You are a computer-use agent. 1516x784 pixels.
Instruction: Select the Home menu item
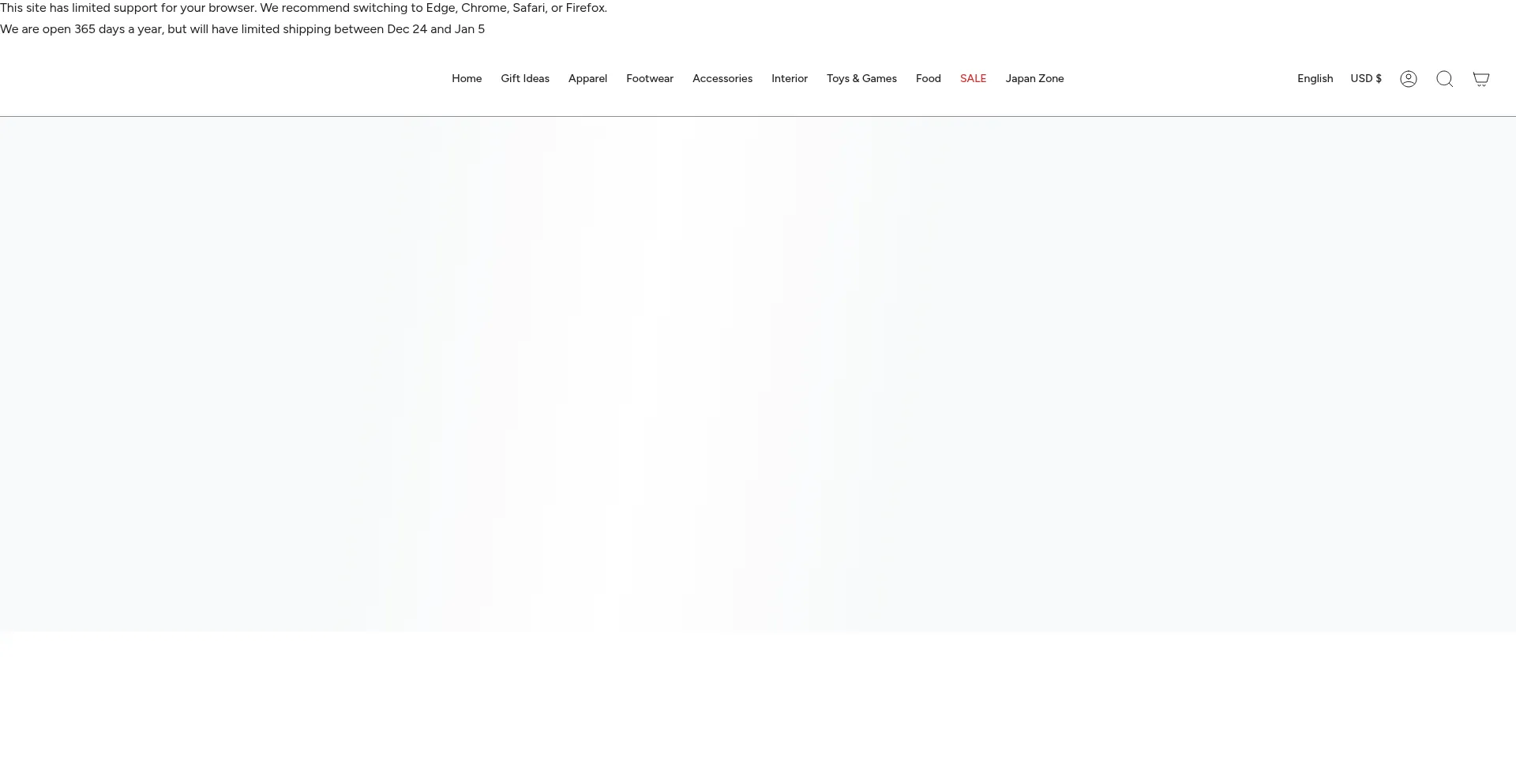(x=467, y=78)
